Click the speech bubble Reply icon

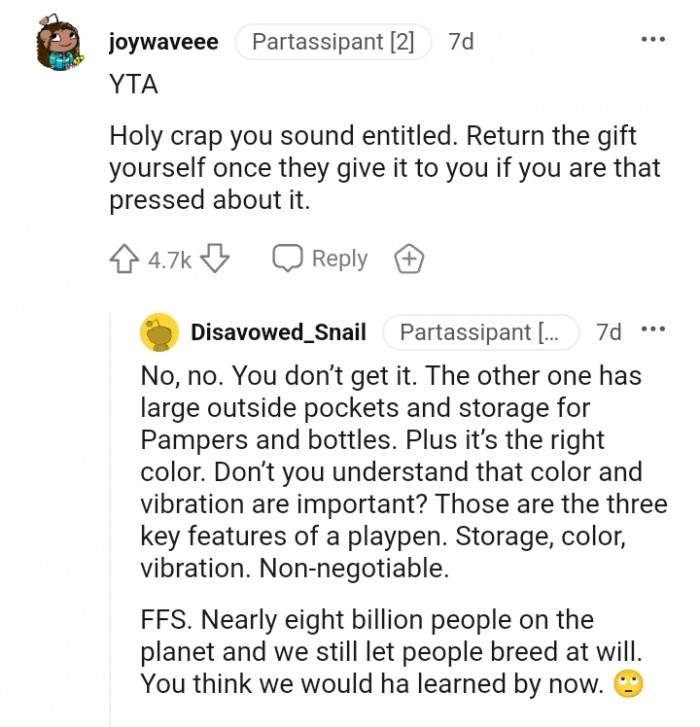pos(287,259)
